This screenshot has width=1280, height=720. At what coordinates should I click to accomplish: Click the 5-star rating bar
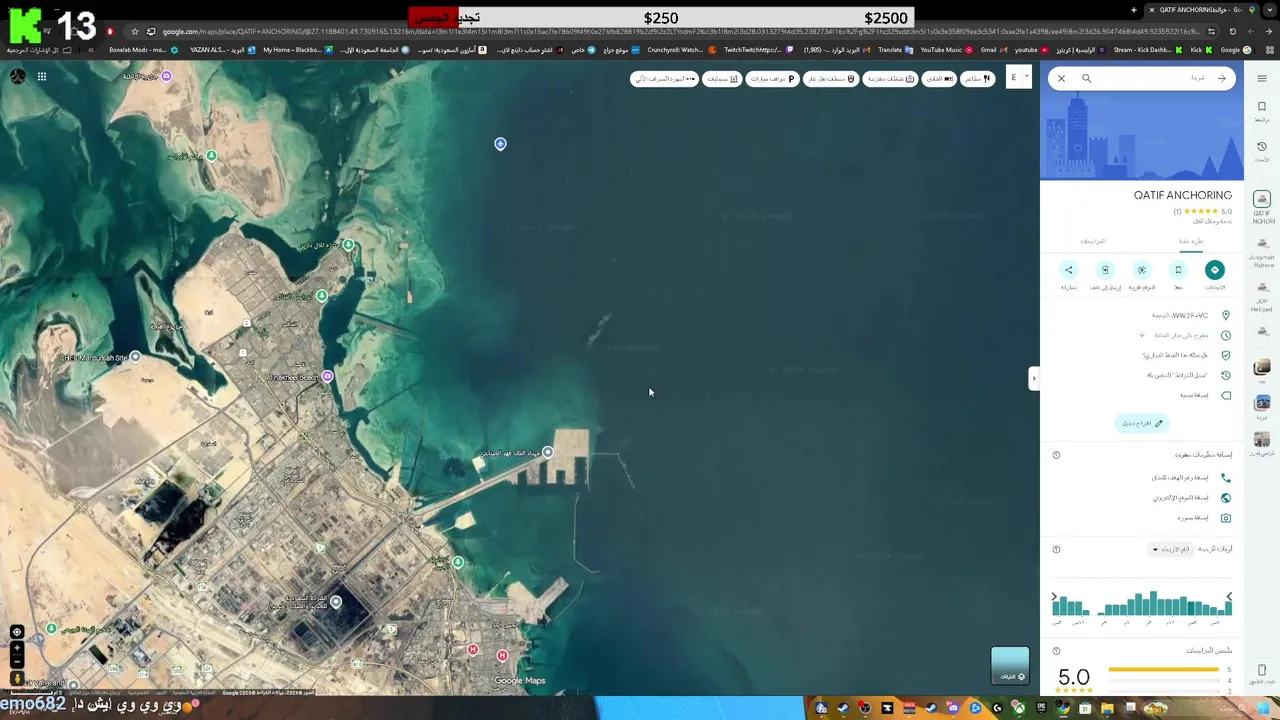pos(1164,670)
